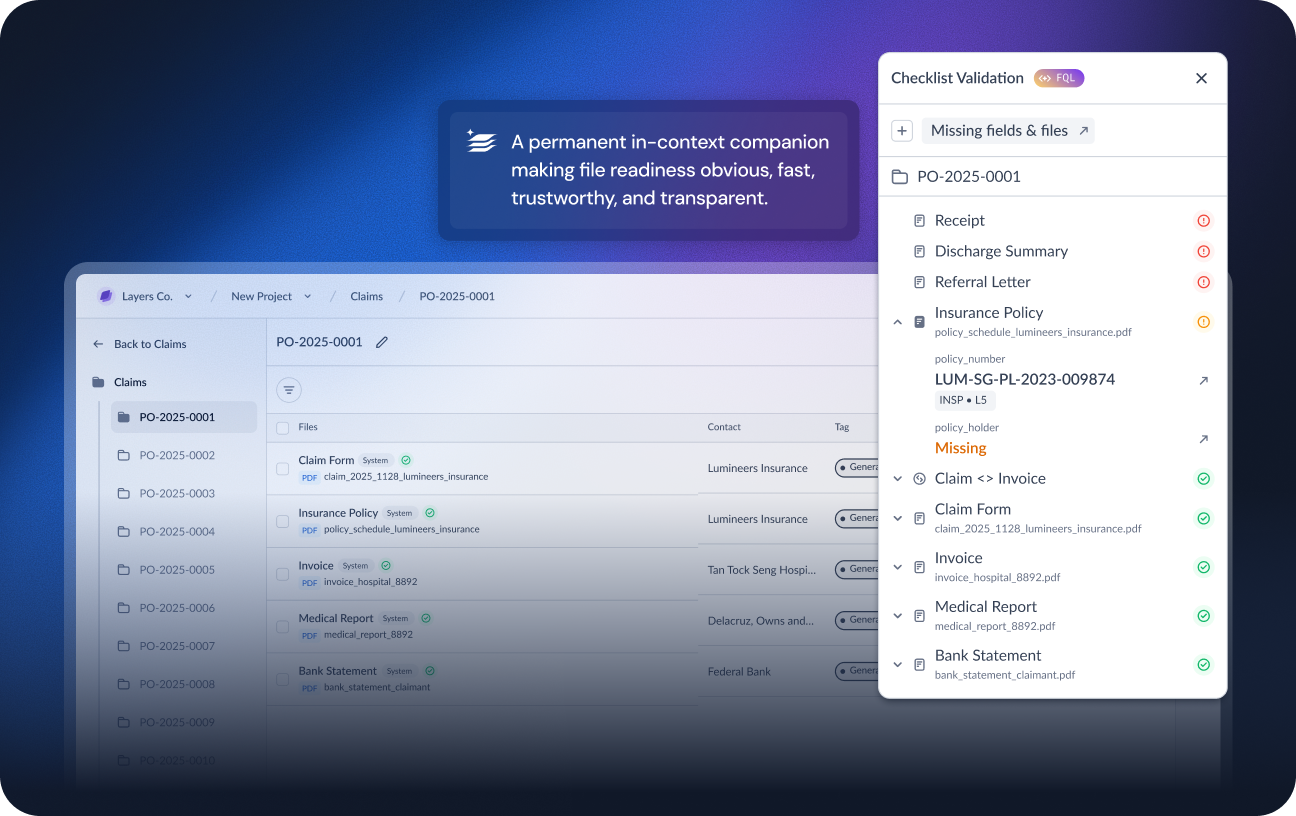
Task: Click the PO-2025-0001 breadcrumb
Action: pos(457,297)
